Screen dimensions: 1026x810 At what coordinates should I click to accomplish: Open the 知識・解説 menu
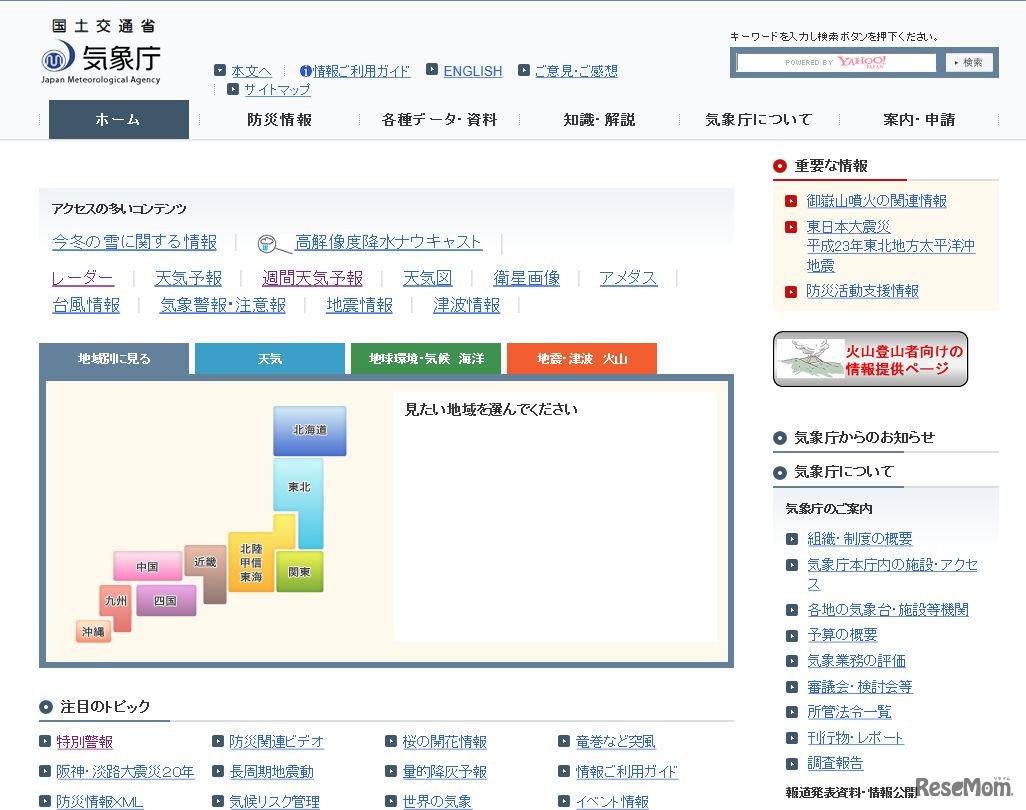coord(599,119)
